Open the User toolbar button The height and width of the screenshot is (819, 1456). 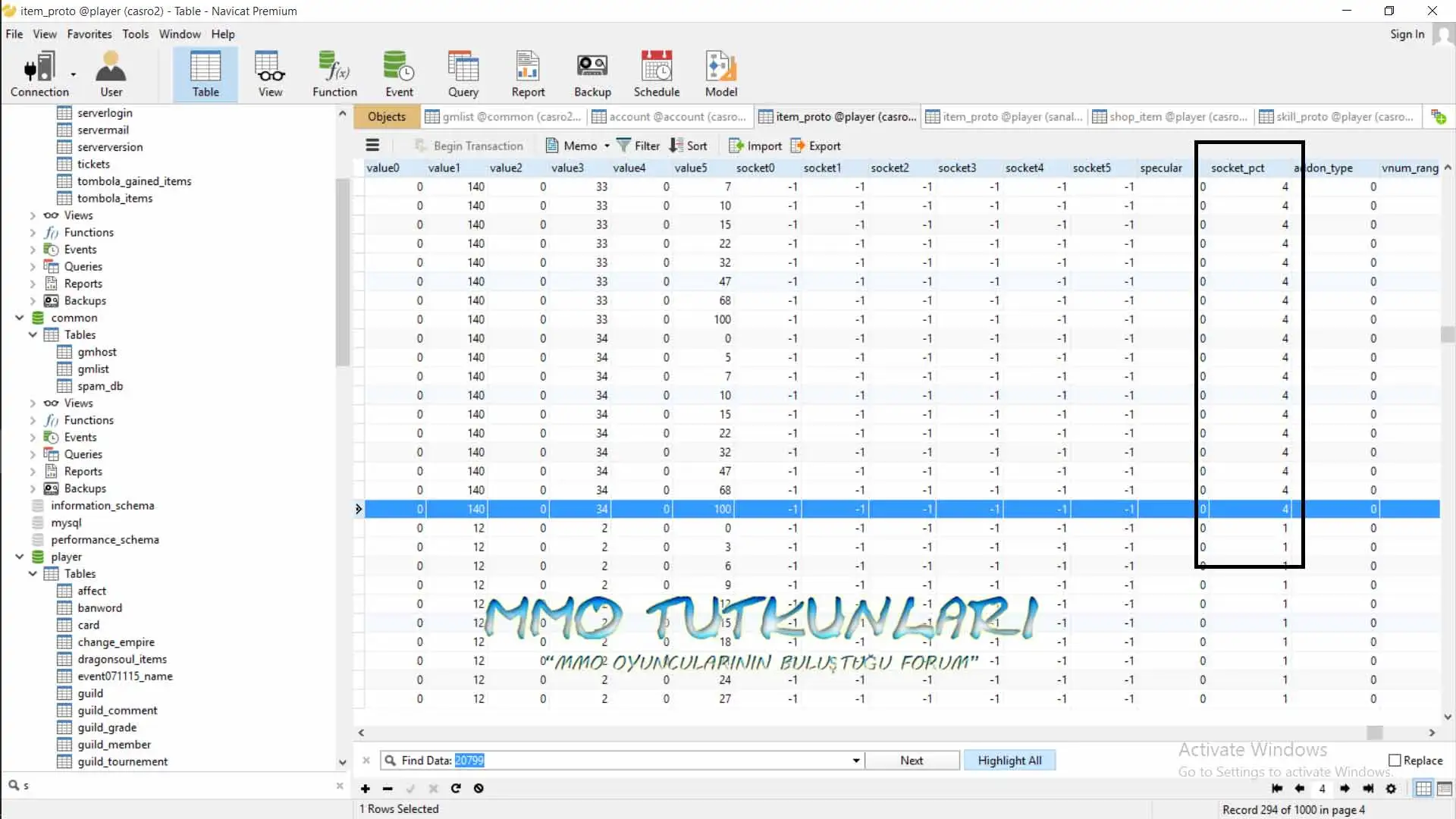click(111, 74)
